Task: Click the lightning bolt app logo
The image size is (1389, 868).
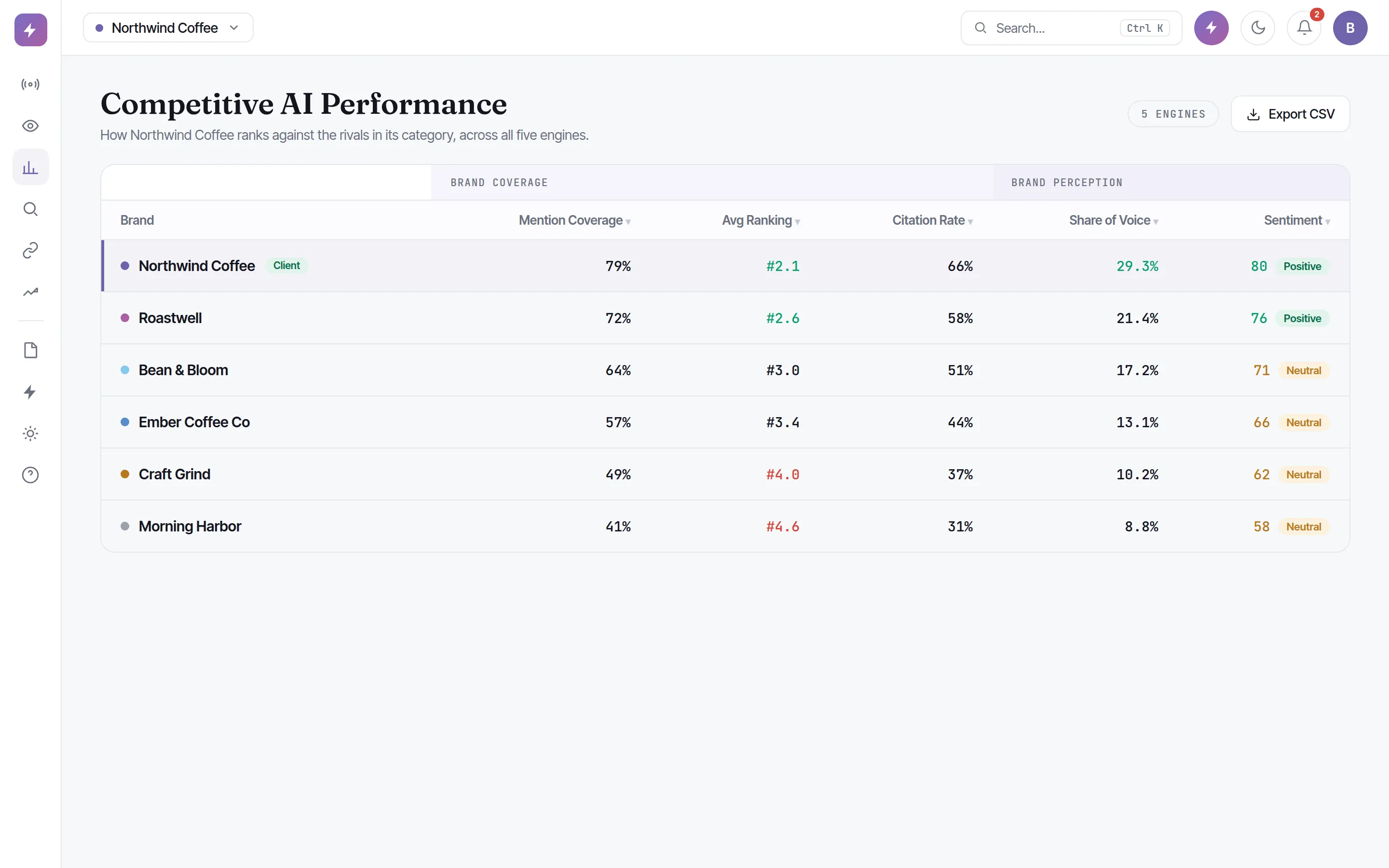Action: [30, 30]
